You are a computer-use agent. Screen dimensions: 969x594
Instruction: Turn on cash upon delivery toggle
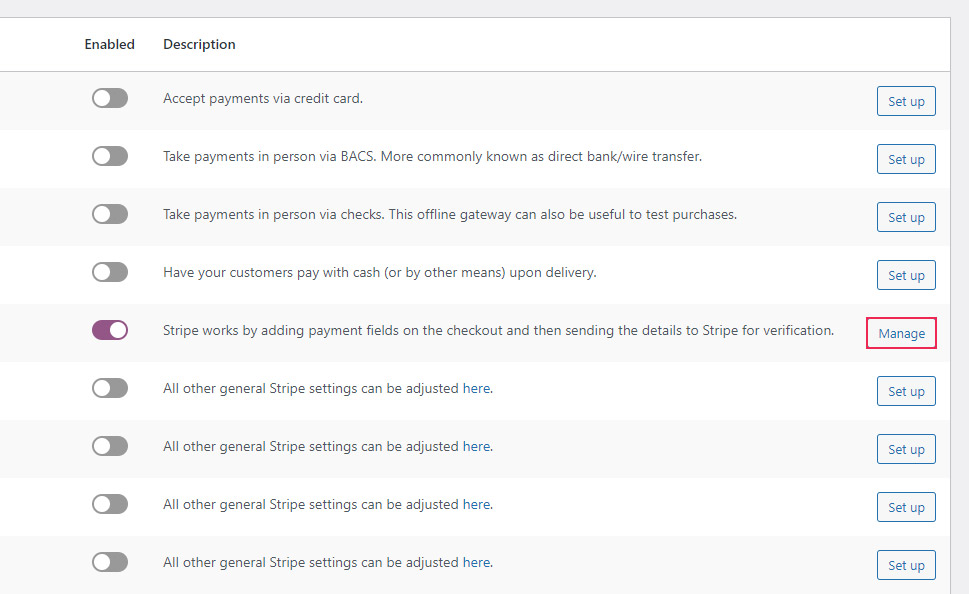pos(110,272)
